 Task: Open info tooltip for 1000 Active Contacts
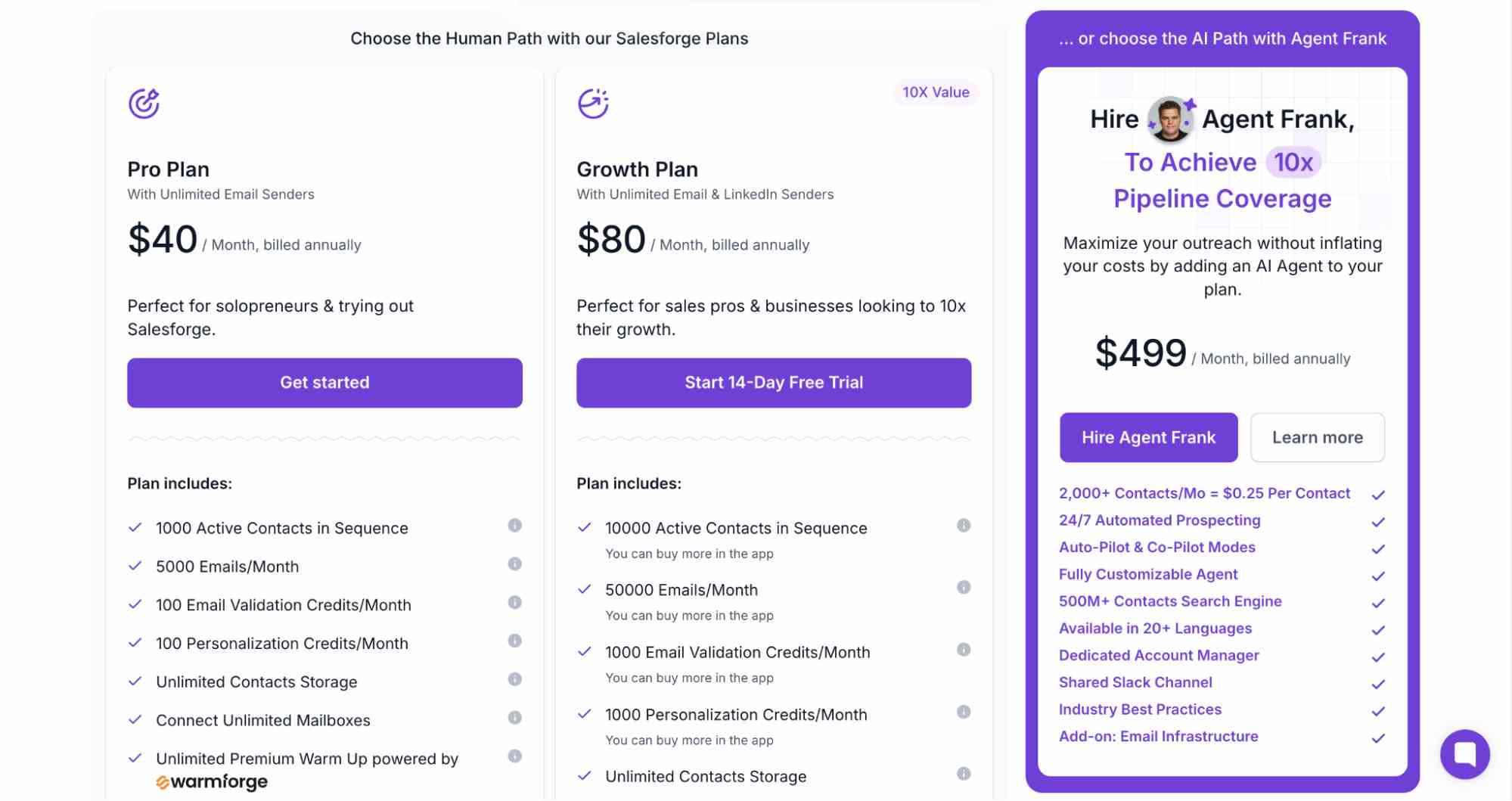515,528
